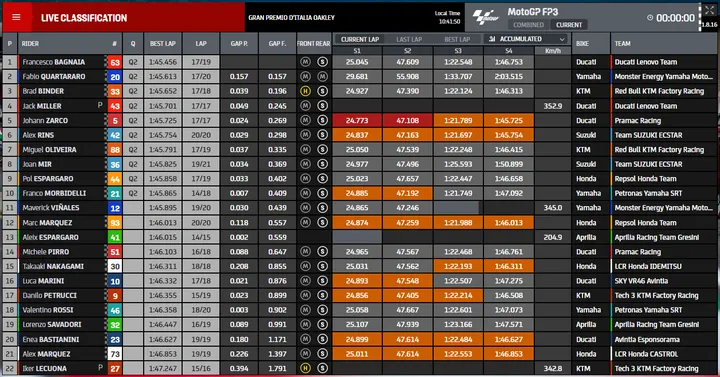Click Bastianini's rear tyre S icon
Viewport: 720px width, 377px height.
click(x=322, y=339)
